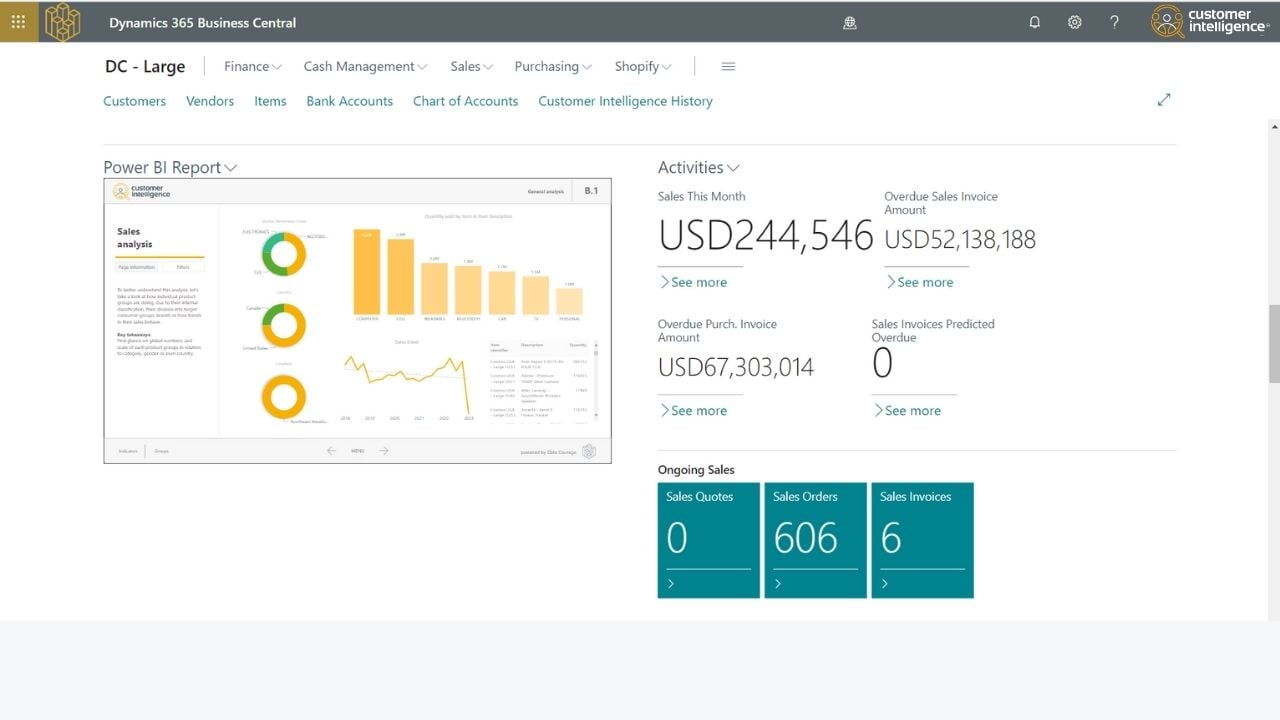Screen dimensions: 1280x720
Task: Open the Shopify menu
Action: click(642, 67)
